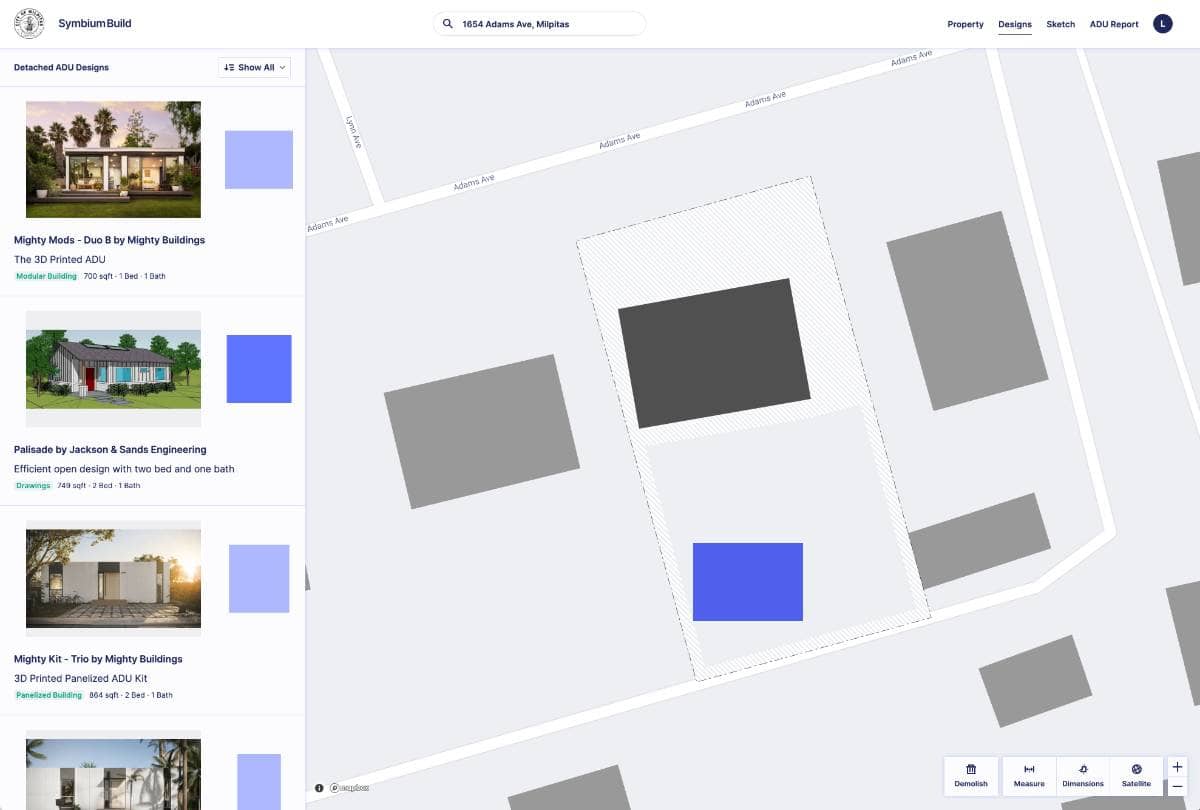
Task: Zoom in on the map
Action: 1177,767
